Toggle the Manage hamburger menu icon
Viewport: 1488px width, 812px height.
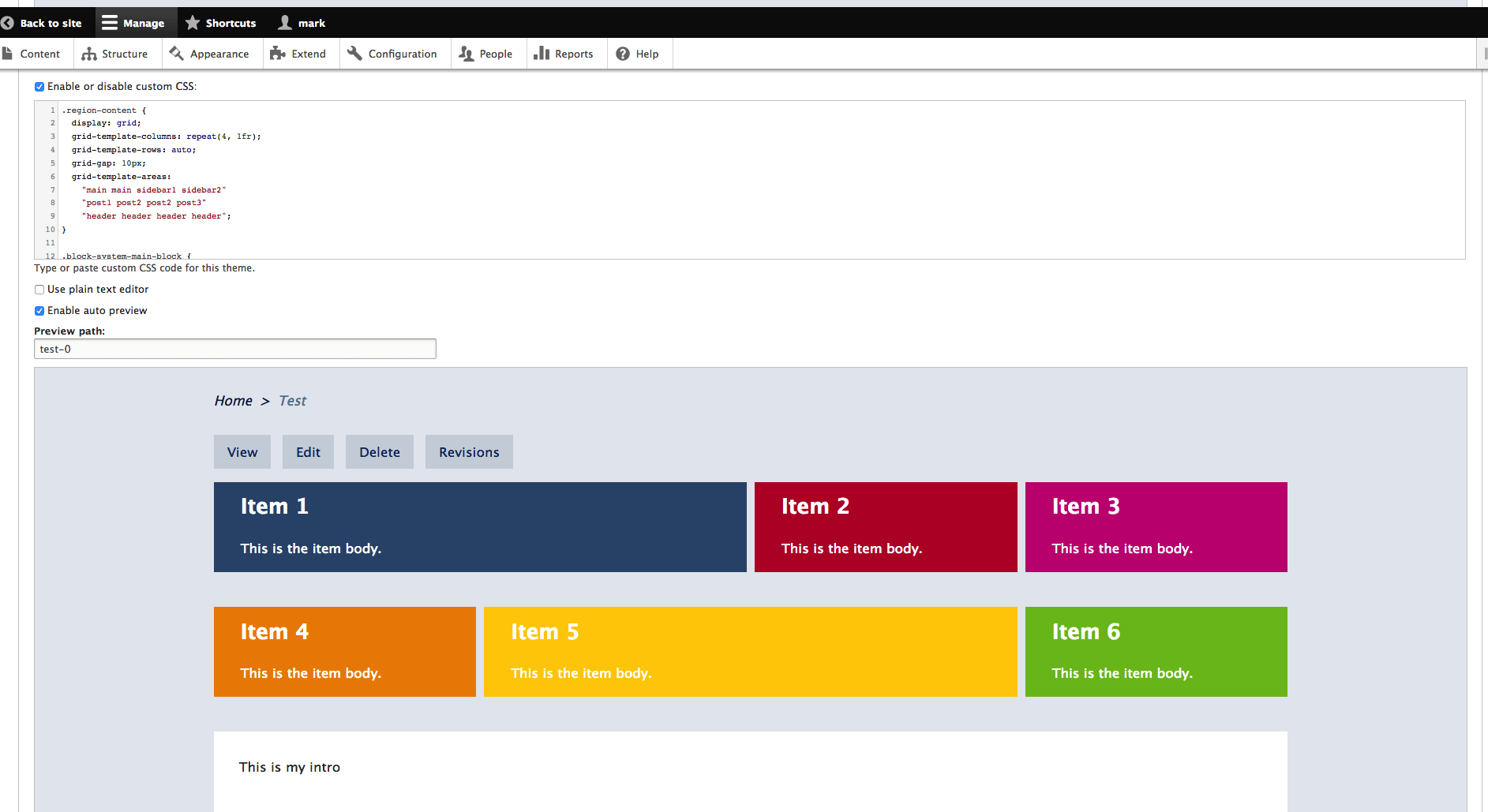coord(110,23)
